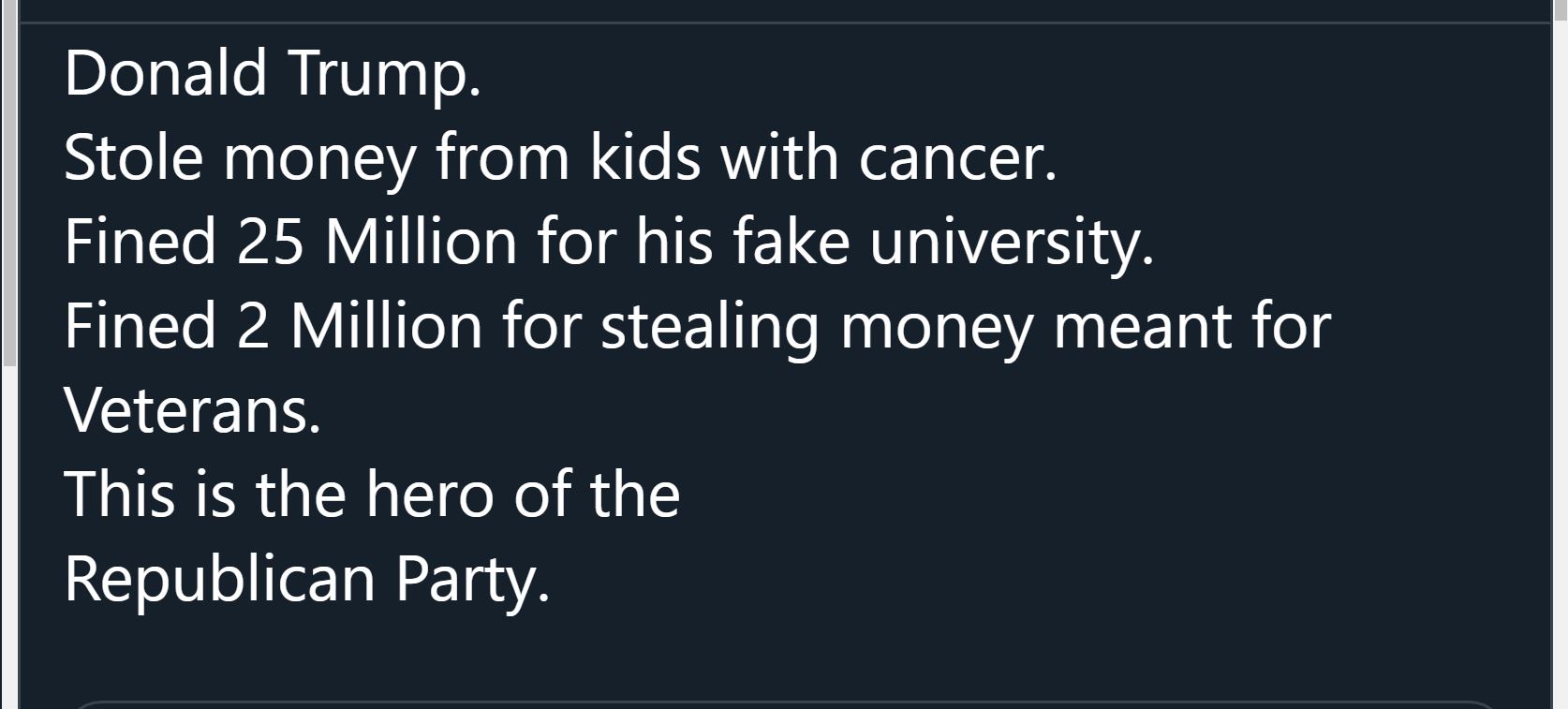This screenshot has width=1568, height=709.
Task: Click the word 'Trump.' in first line
Action: [385, 74]
